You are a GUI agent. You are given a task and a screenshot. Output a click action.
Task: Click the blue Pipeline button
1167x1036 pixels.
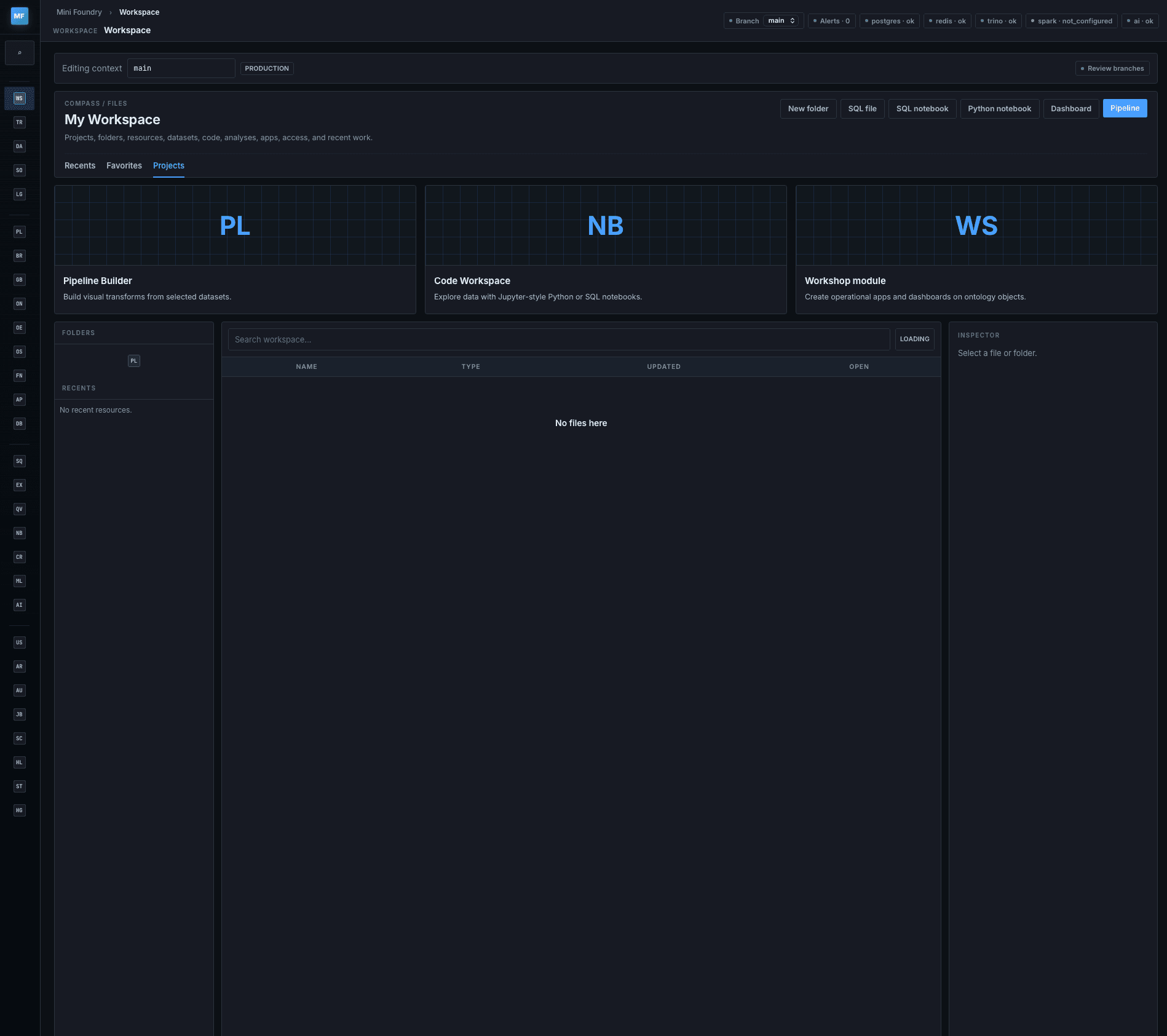(x=1125, y=108)
